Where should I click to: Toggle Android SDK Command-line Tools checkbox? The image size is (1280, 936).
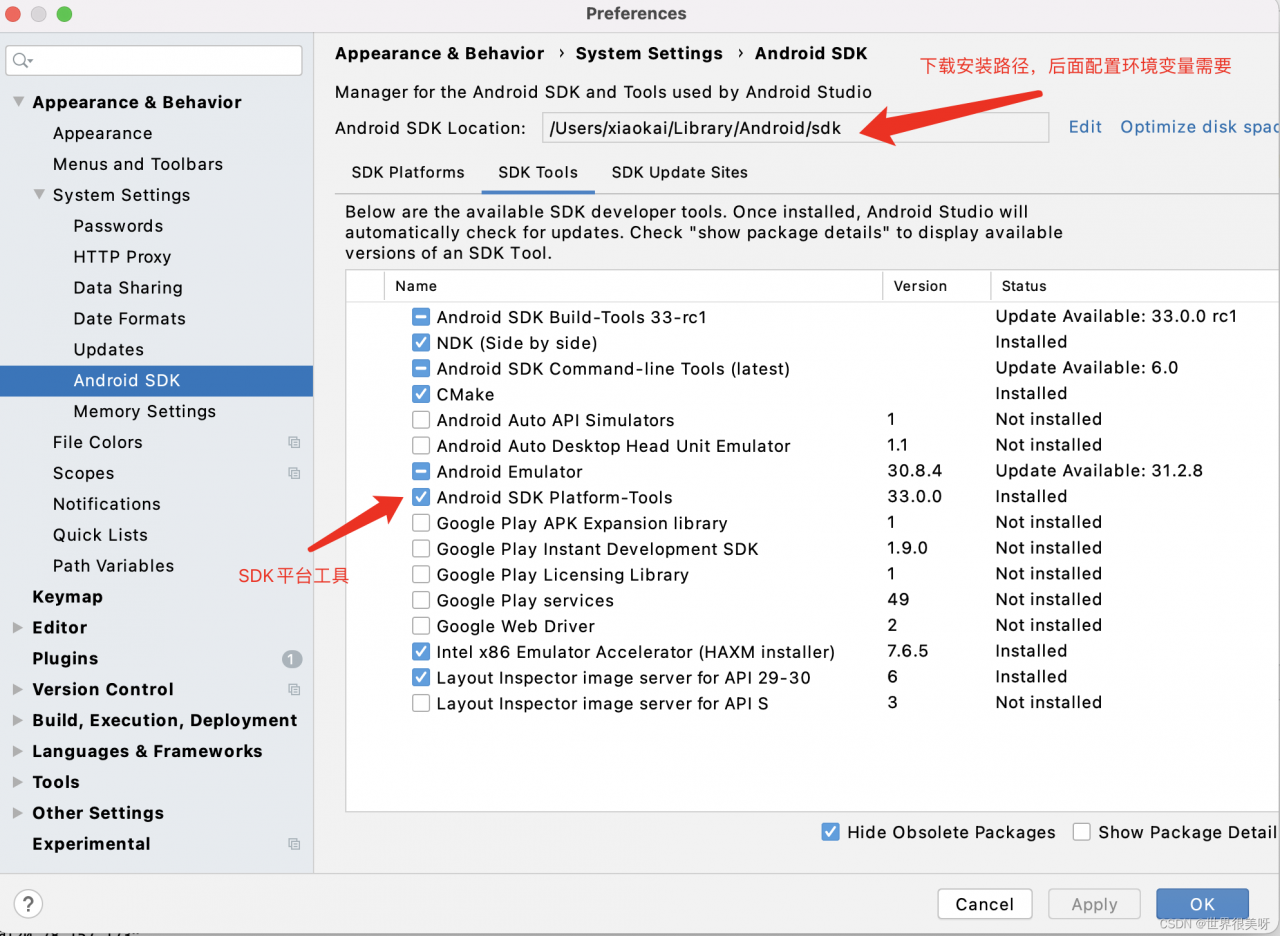421,369
